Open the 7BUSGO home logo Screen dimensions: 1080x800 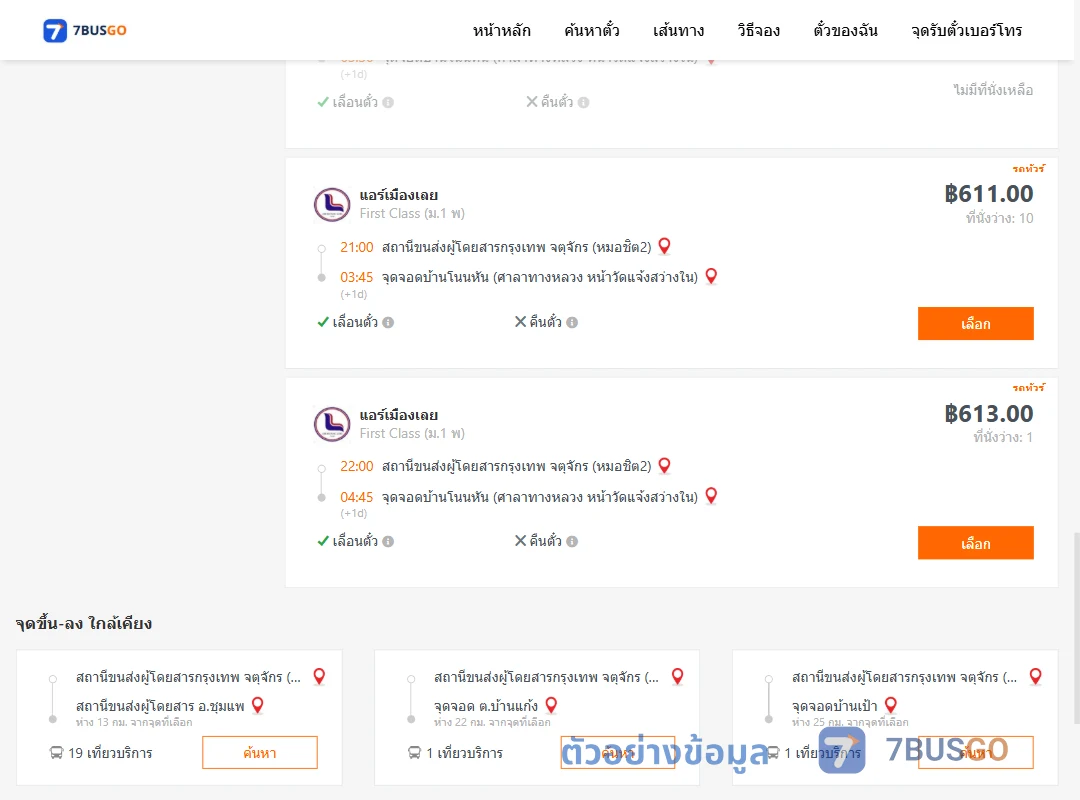click(85, 30)
